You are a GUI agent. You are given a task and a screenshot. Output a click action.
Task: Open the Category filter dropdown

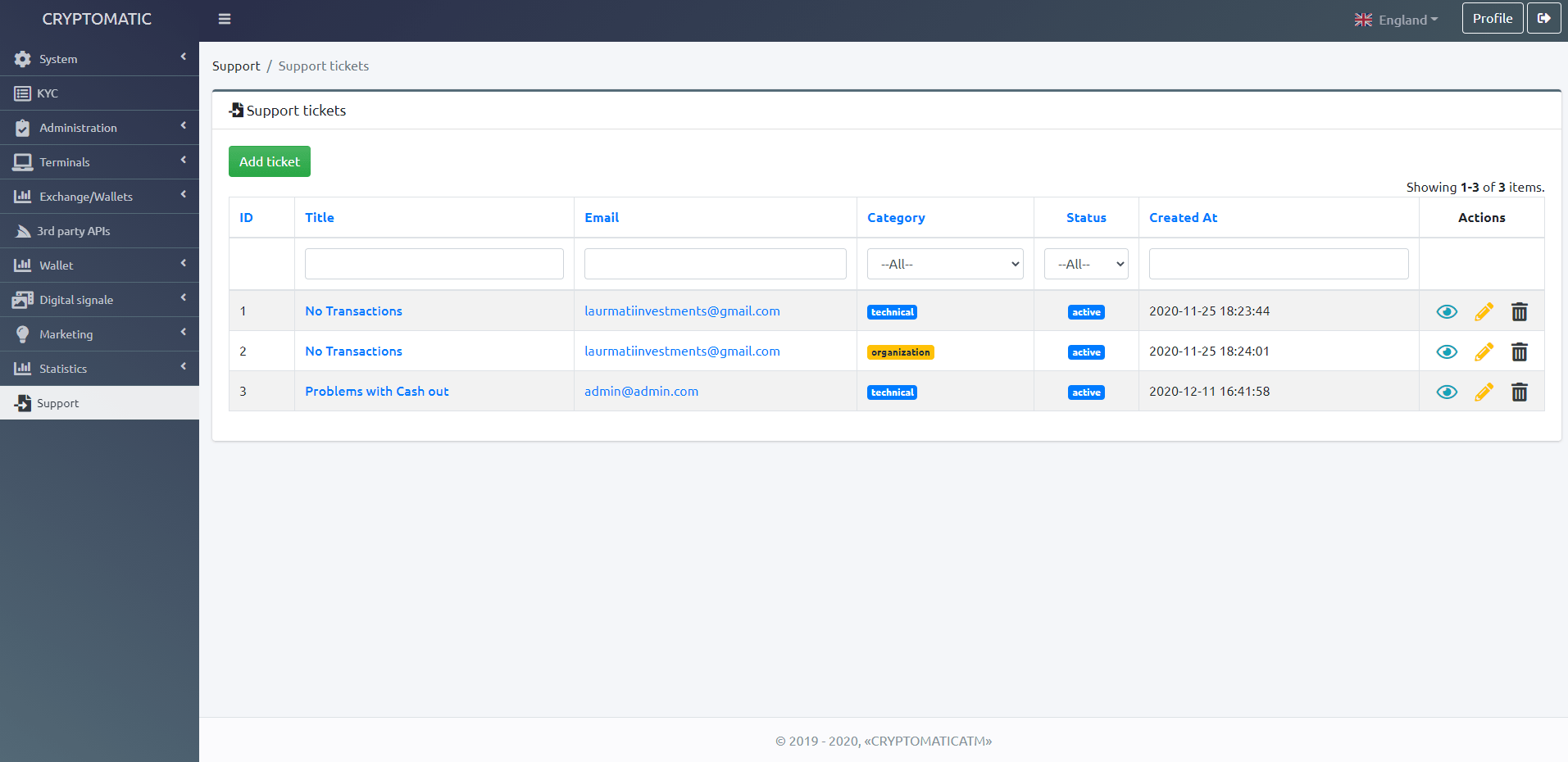[x=945, y=264]
